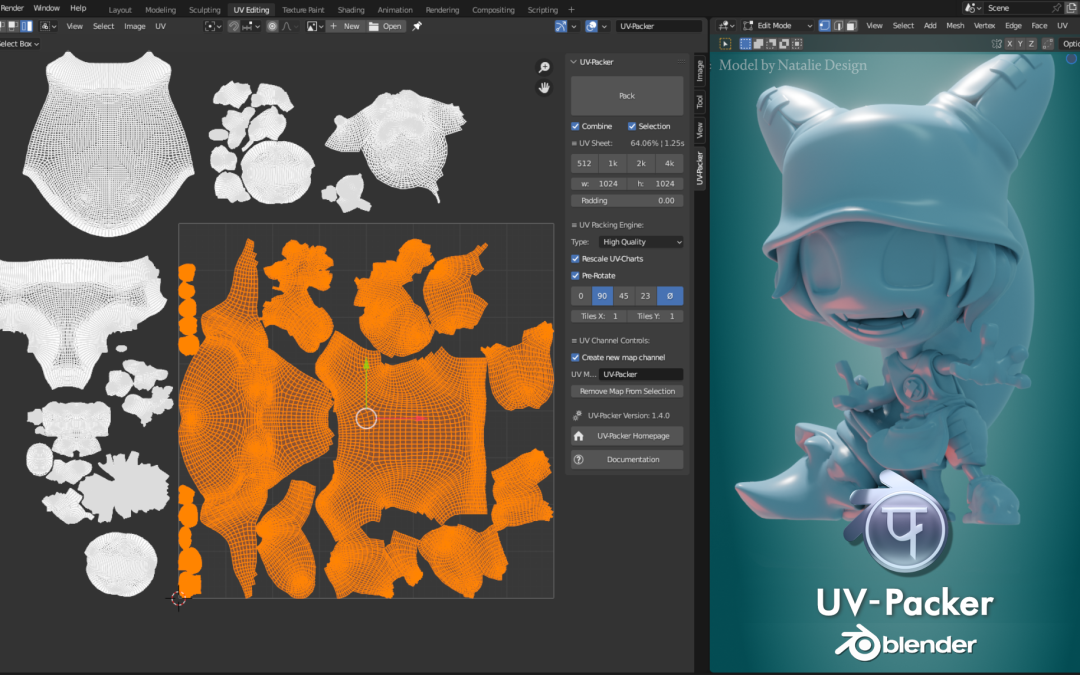Click extend selection mode icon

tap(758, 43)
